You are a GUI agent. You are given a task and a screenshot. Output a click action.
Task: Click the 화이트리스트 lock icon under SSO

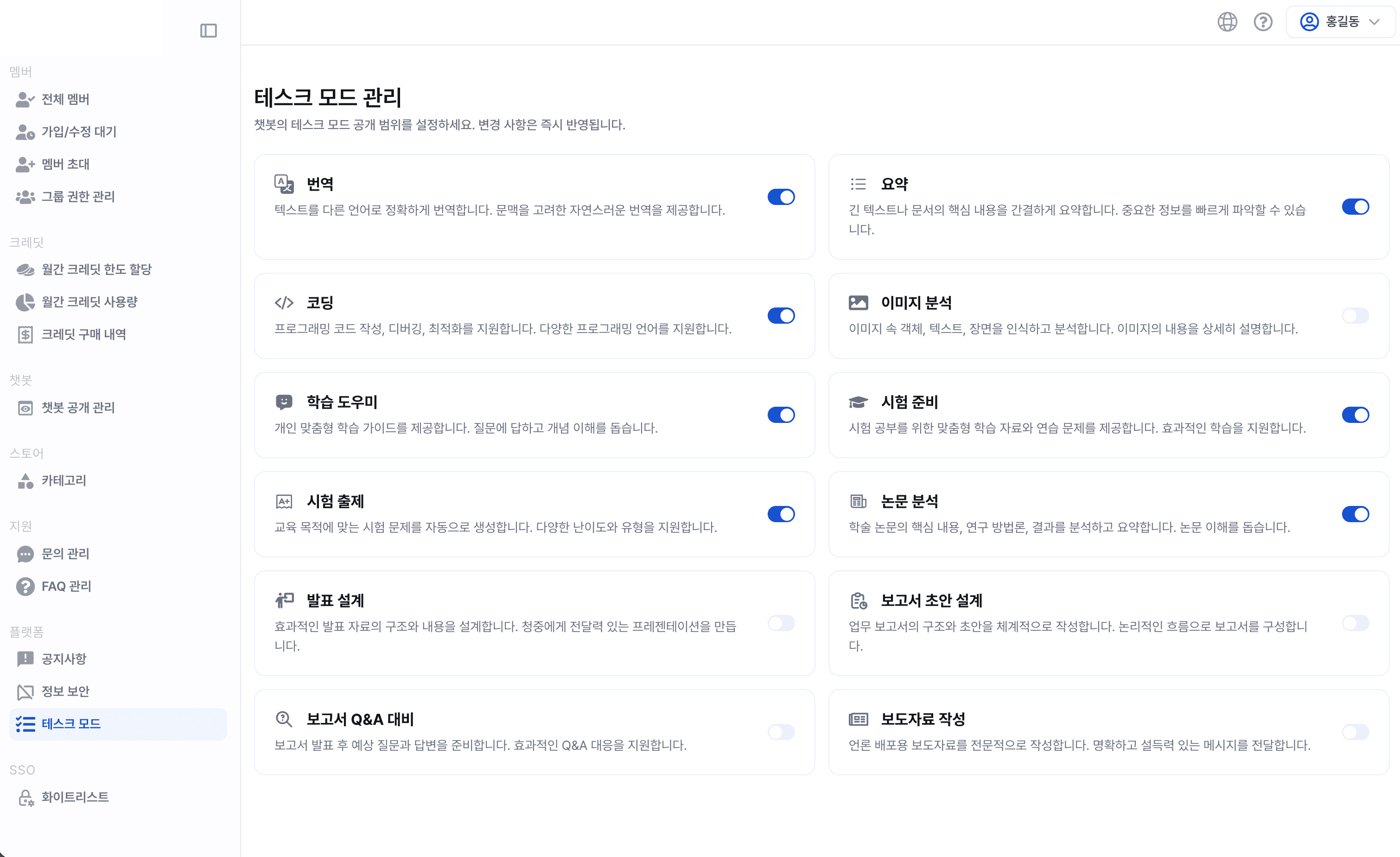pyautogui.click(x=25, y=797)
